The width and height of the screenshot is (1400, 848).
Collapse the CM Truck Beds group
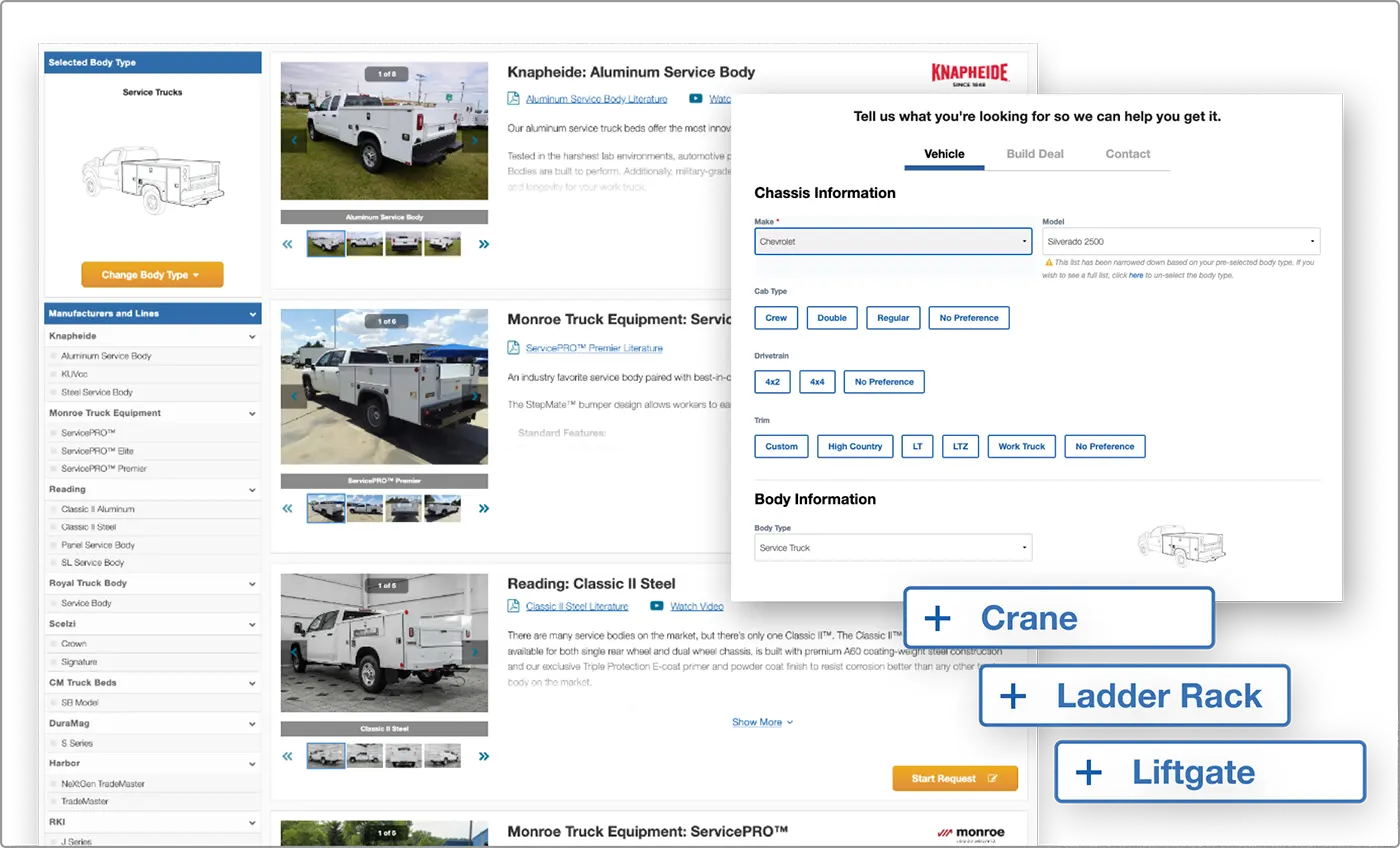pyautogui.click(x=252, y=683)
